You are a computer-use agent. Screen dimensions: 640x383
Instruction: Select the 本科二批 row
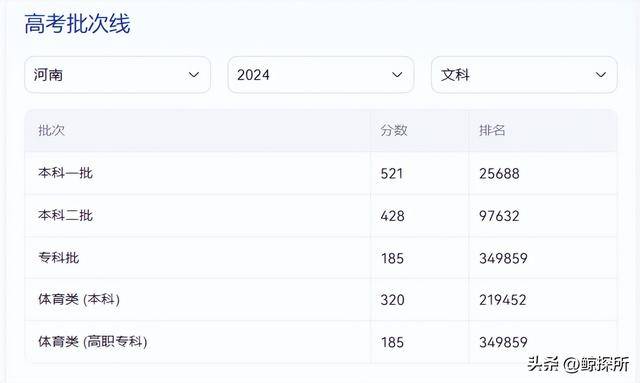click(x=321, y=216)
